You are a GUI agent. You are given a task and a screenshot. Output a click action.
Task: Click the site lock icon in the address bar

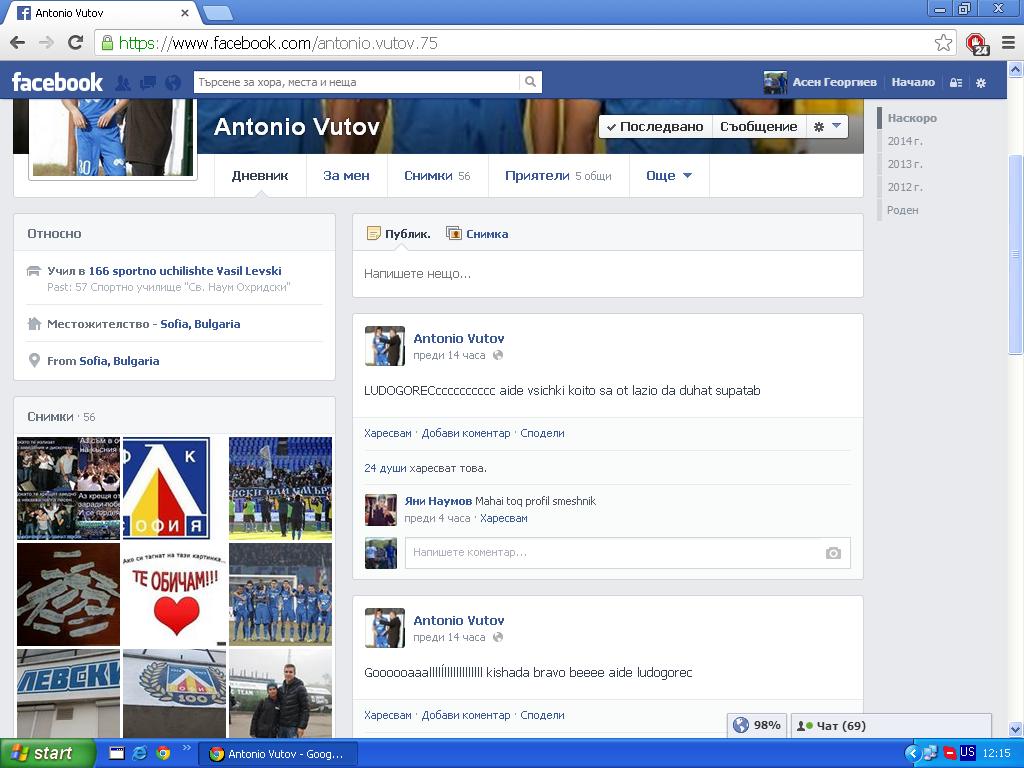(108, 43)
